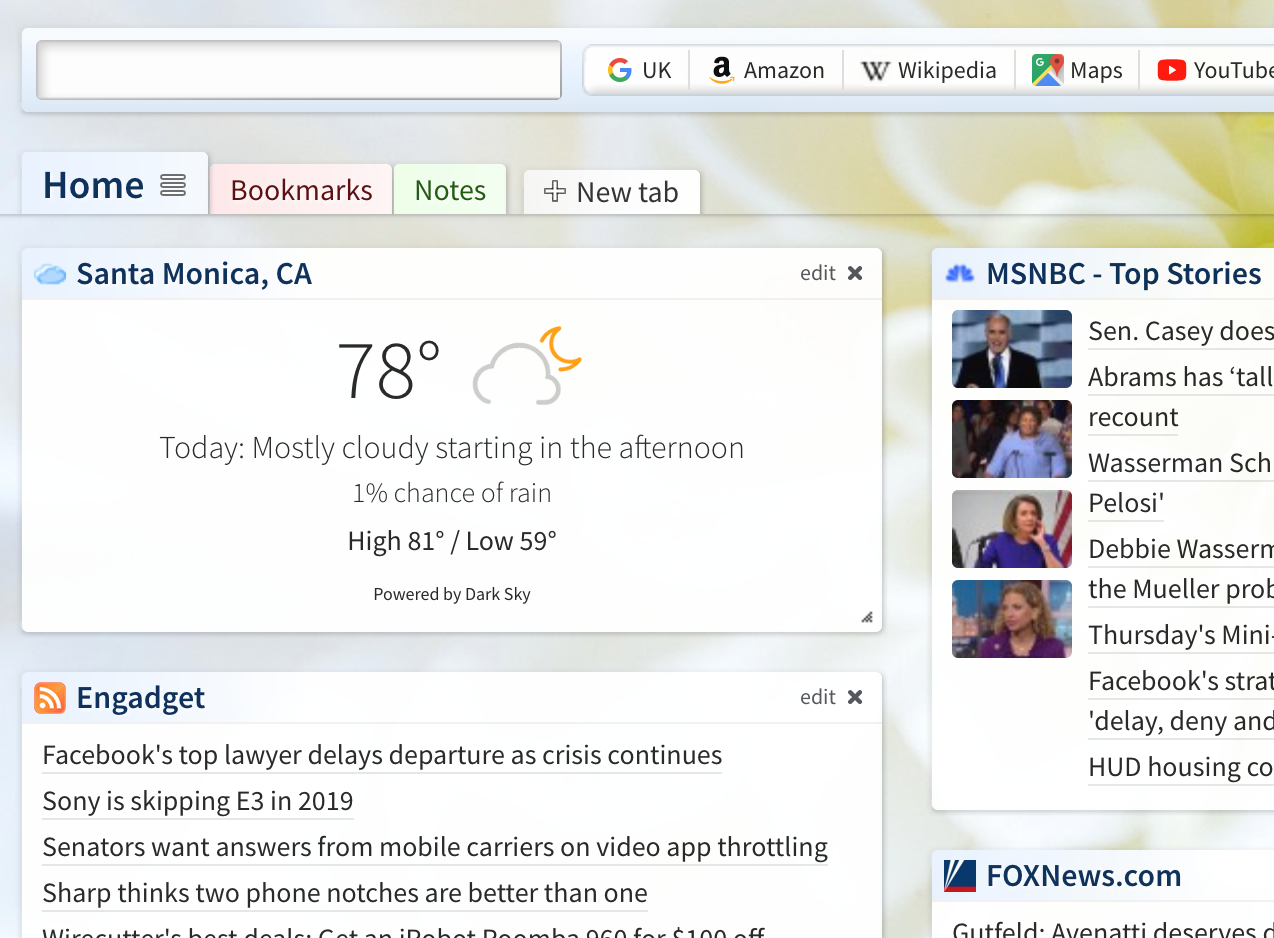The height and width of the screenshot is (938, 1274).
Task: Click the cloud icon beside Santa Monica, CA
Action: 50,274
